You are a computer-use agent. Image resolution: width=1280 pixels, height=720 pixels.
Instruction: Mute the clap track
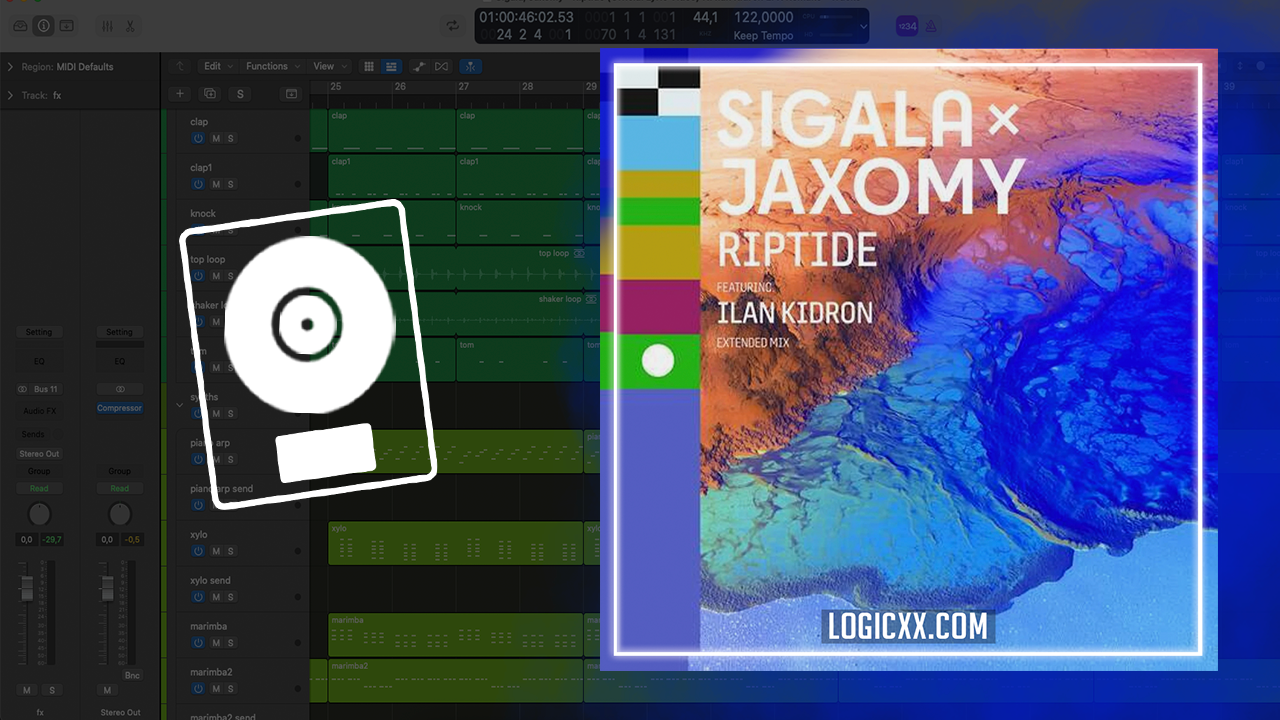tap(216, 138)
